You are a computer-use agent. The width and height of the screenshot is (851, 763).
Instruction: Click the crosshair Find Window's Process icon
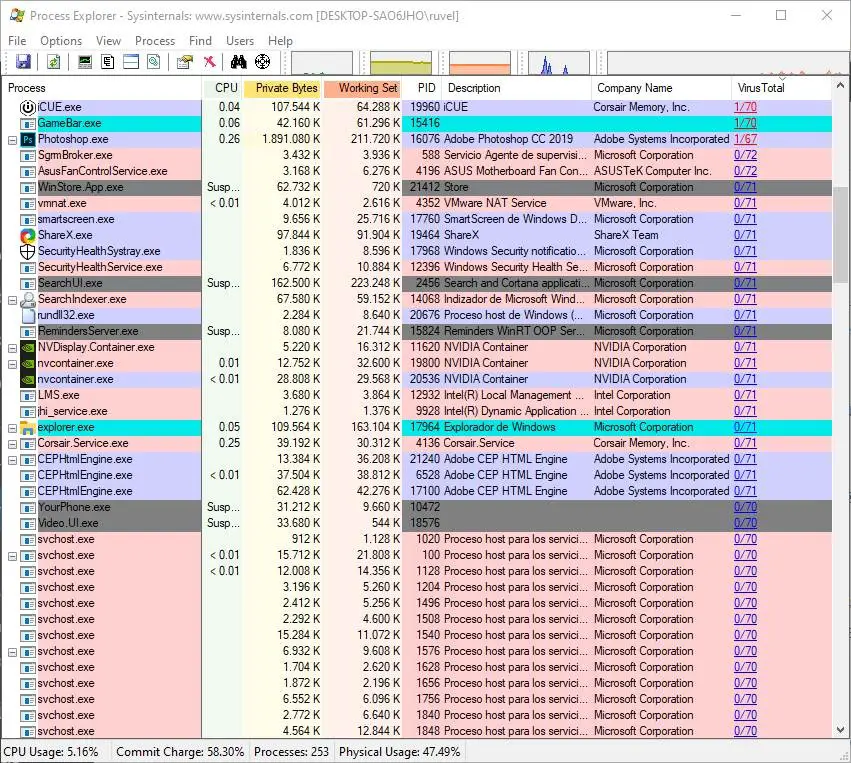coord(262,62)
